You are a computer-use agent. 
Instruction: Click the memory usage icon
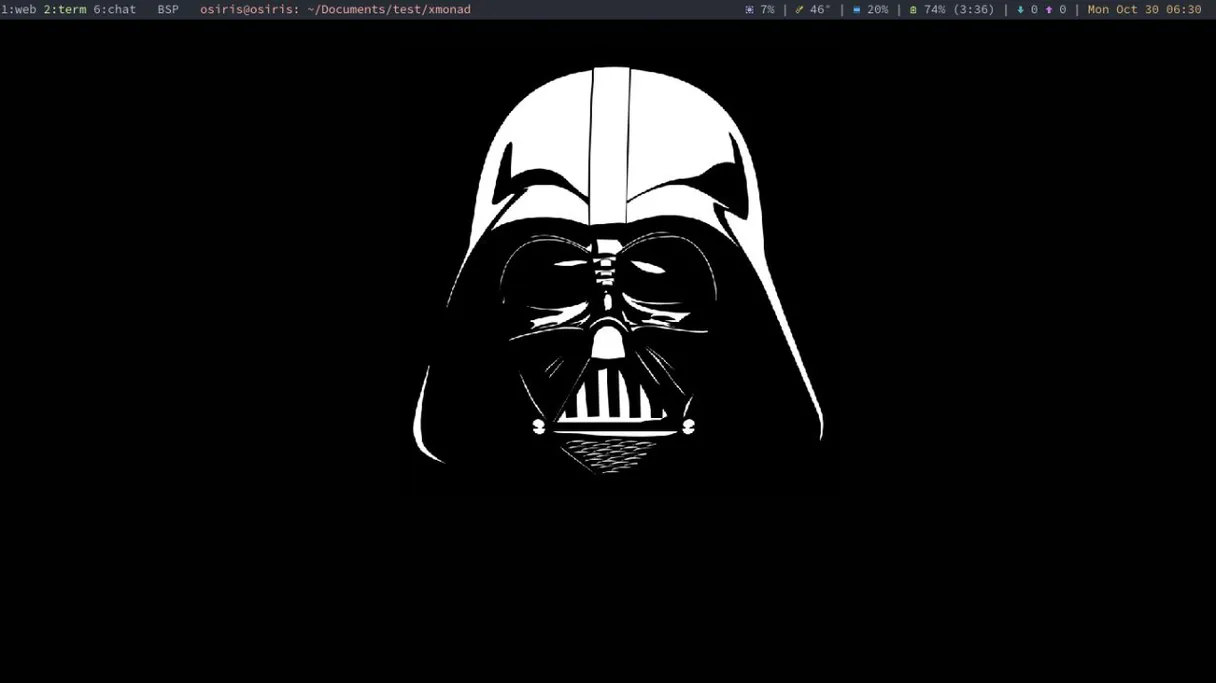click(856, 10)
